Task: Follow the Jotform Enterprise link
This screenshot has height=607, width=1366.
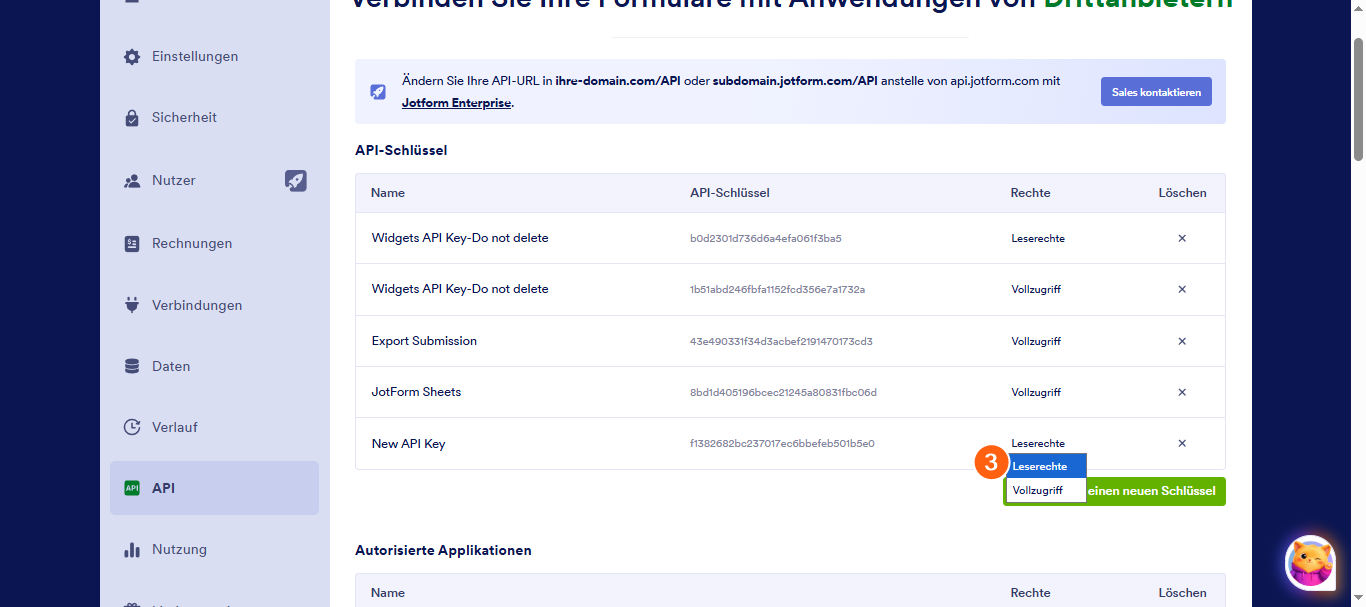Action: (x=457, y=103)
